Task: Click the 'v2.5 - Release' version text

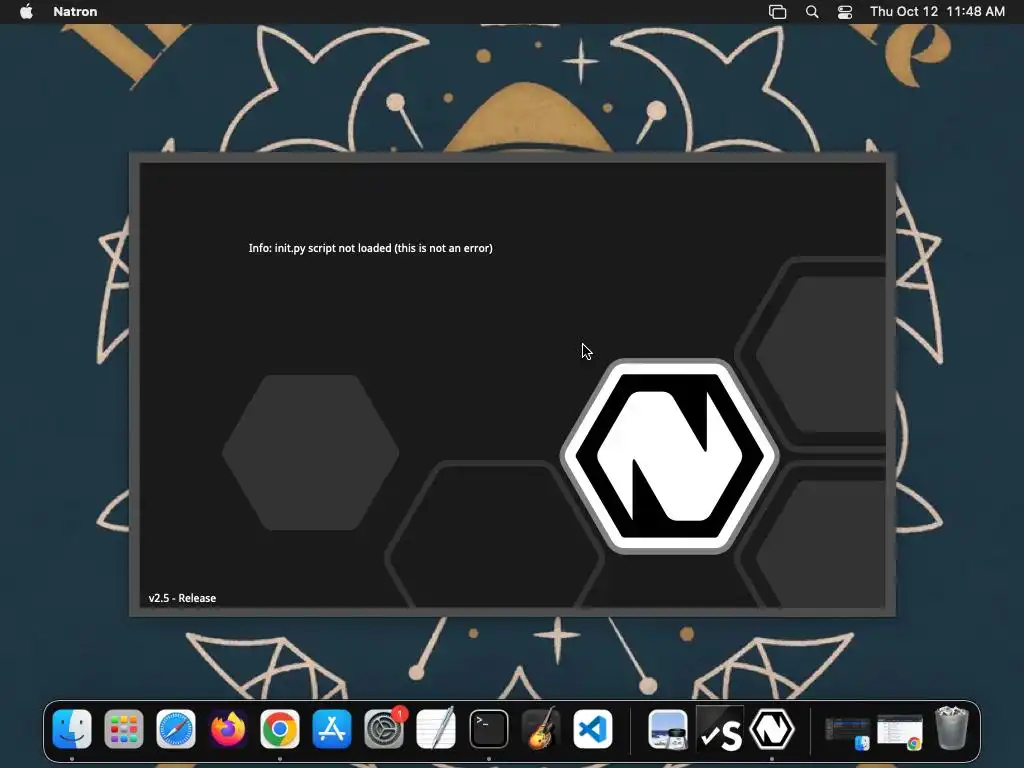Action: 182,598
